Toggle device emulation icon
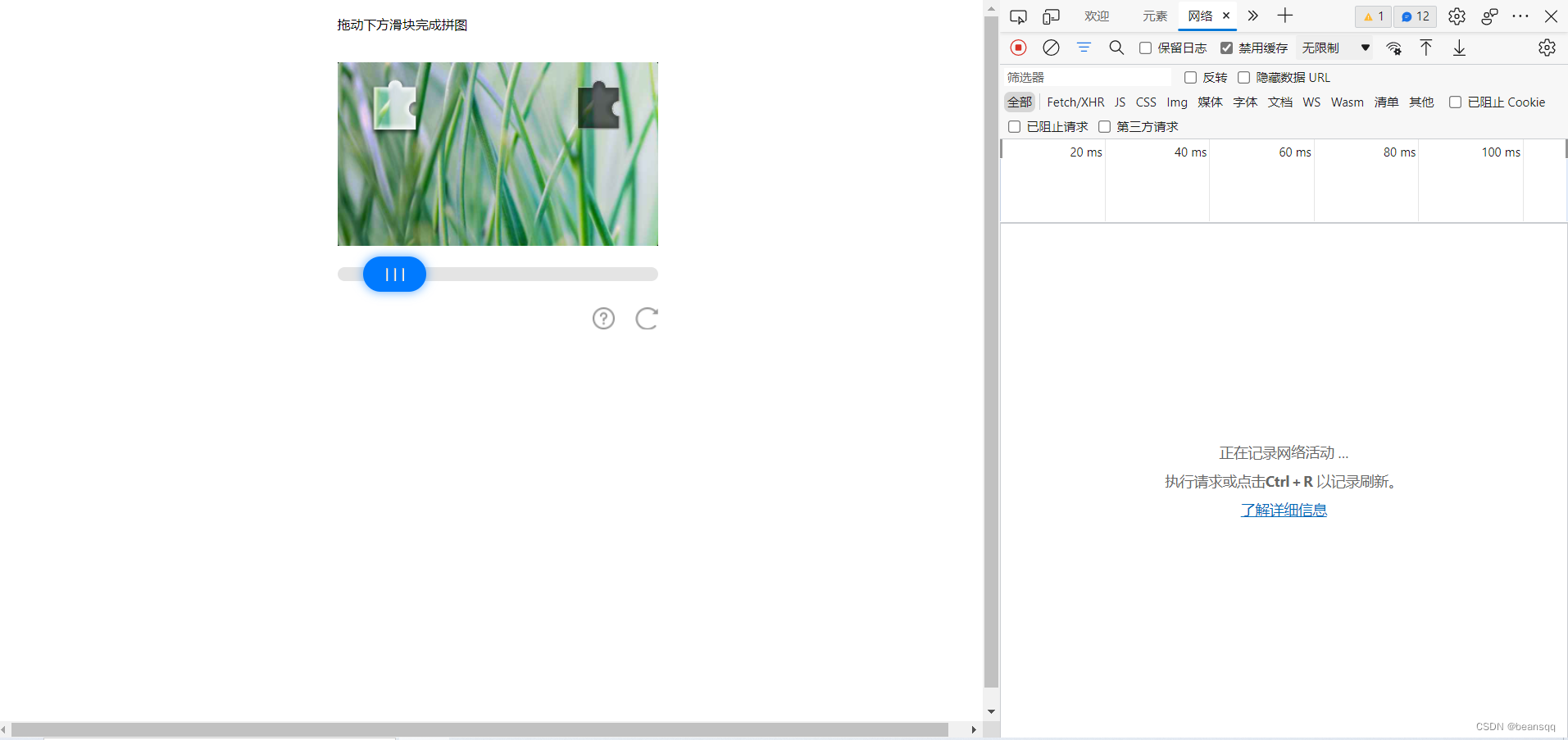The height and width of the screenshot is (740, 1568). pos(1051,16)
